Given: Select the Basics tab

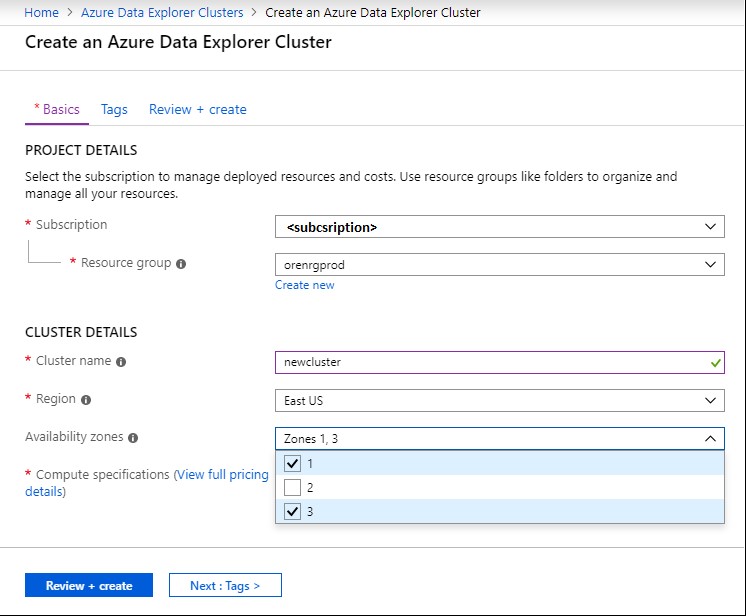Looking at the screenshot, I should coord(57,109).
